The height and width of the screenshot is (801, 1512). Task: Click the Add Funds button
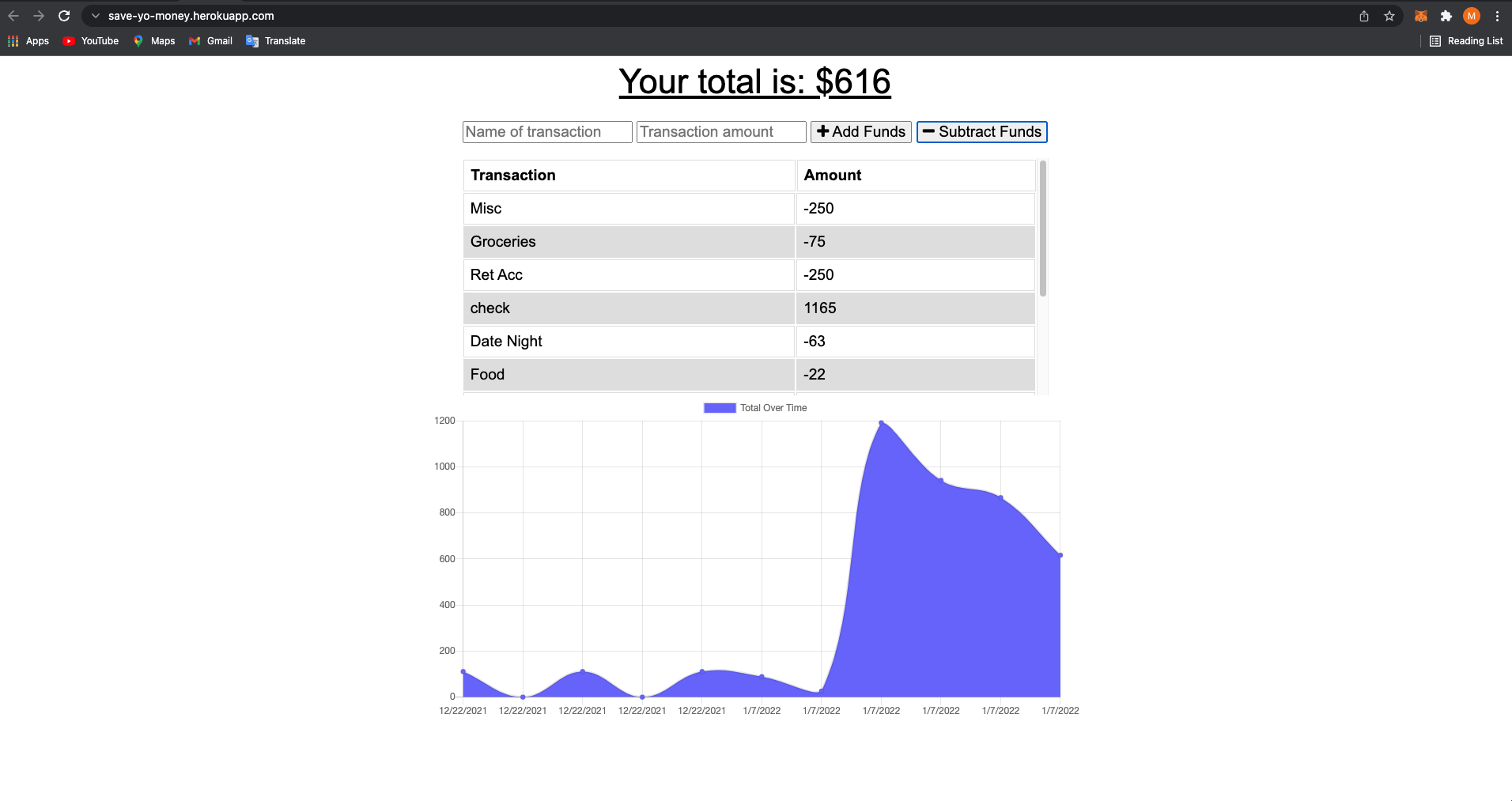pyautogui.click(x=860, y=132)
